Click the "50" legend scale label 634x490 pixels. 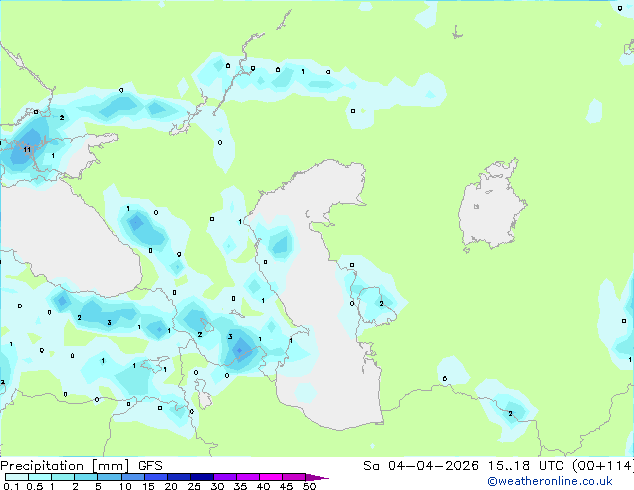(309, 486)
